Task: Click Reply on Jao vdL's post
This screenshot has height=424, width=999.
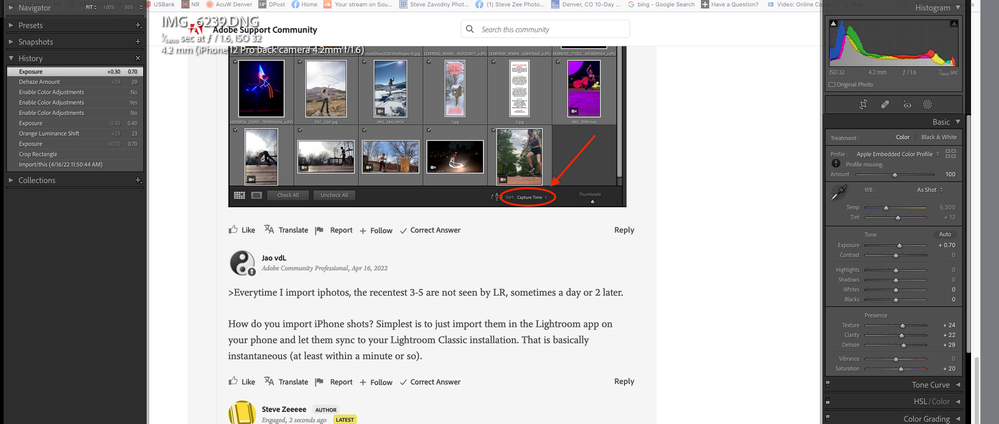Action: (x=624, y=381)
